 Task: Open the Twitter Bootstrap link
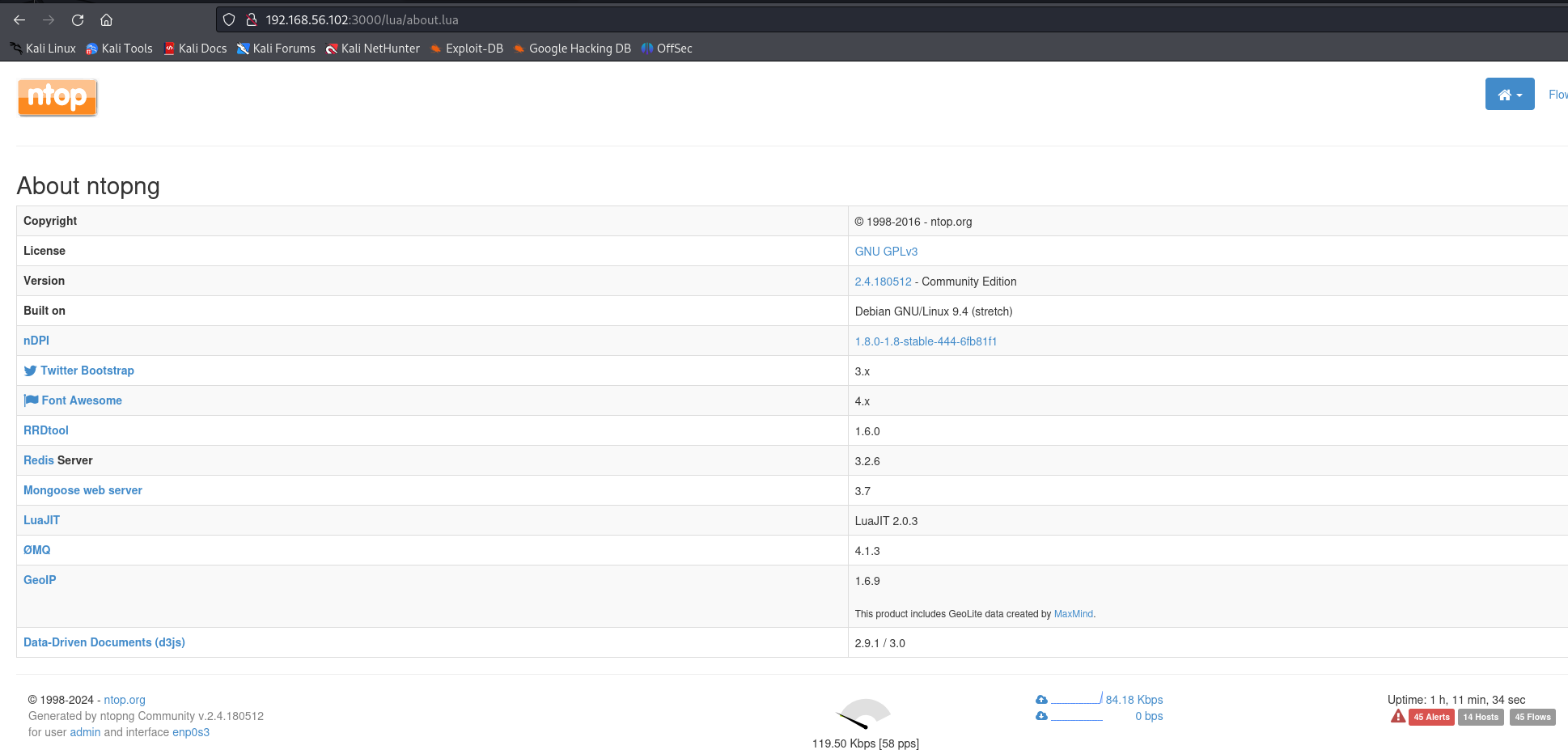pyautogui.click(x=87, y=371)
